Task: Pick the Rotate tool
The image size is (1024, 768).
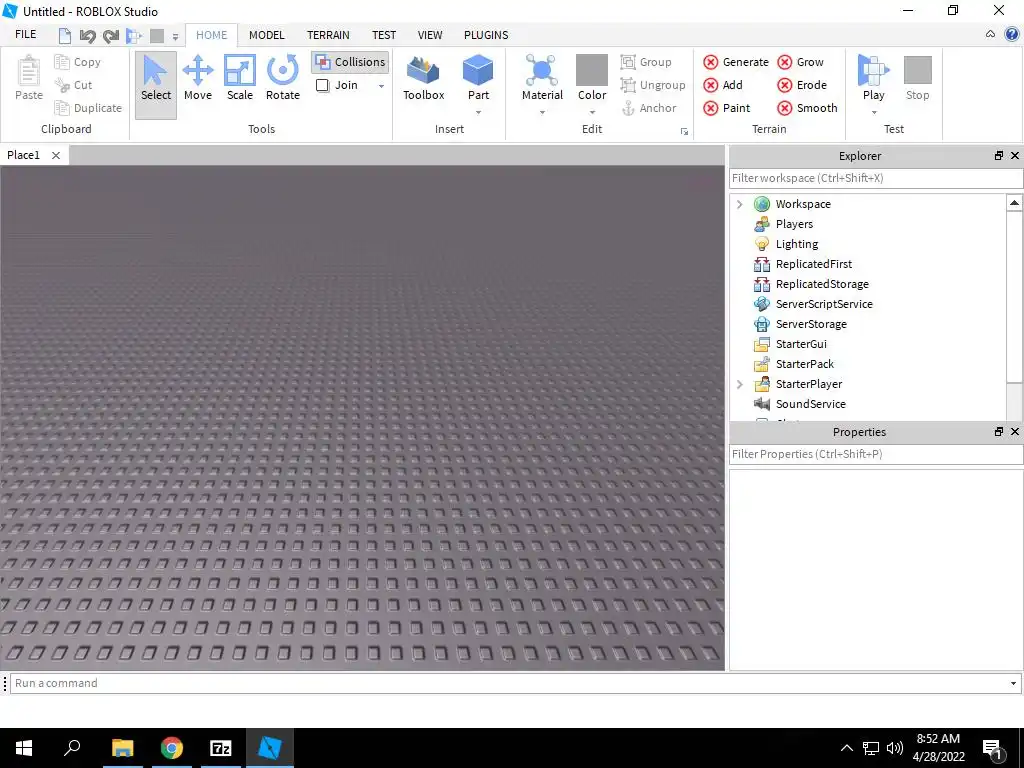Action: click(x=283, y=78)
